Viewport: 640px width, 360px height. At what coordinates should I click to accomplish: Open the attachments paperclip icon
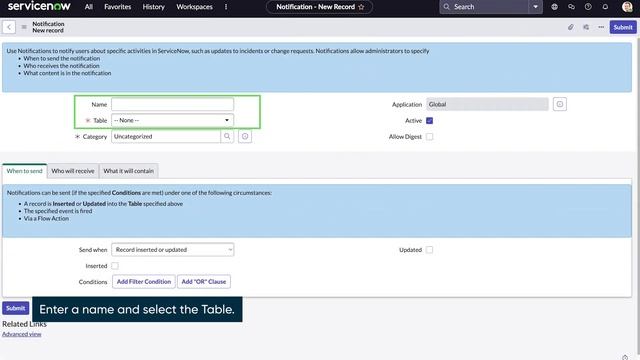click(571, 27)
